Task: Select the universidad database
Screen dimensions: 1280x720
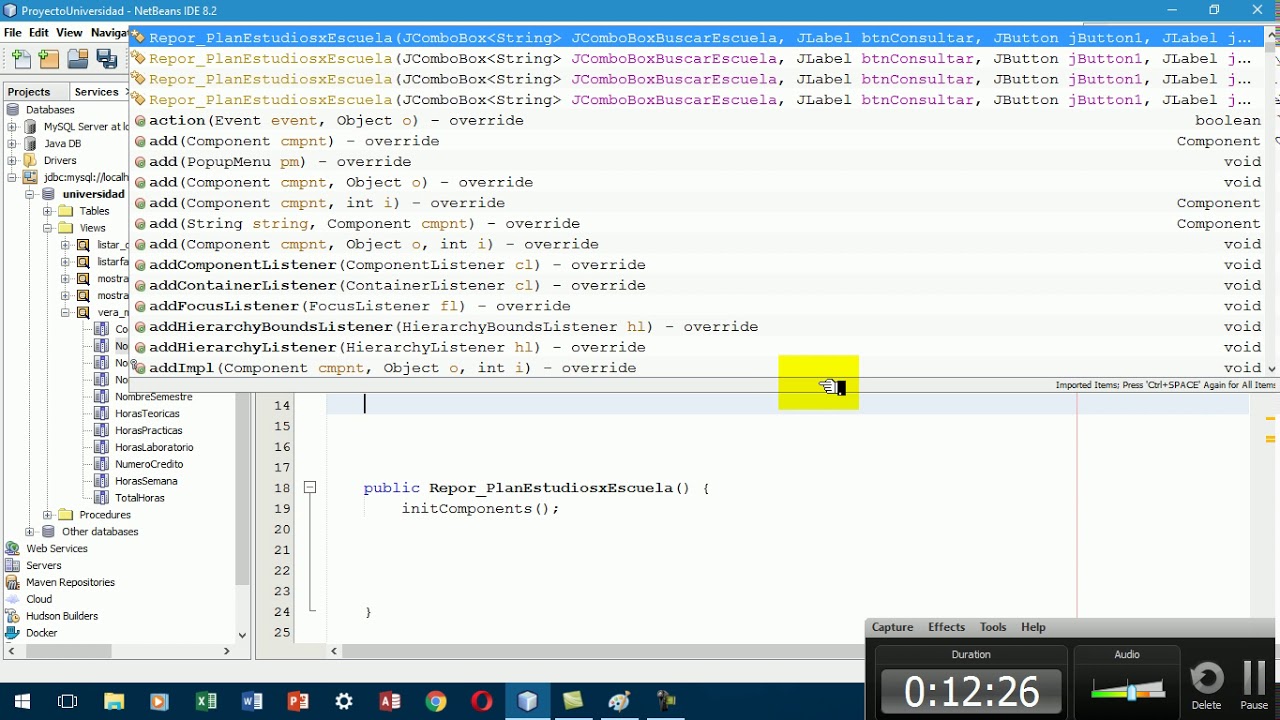Action: (93, 194)
